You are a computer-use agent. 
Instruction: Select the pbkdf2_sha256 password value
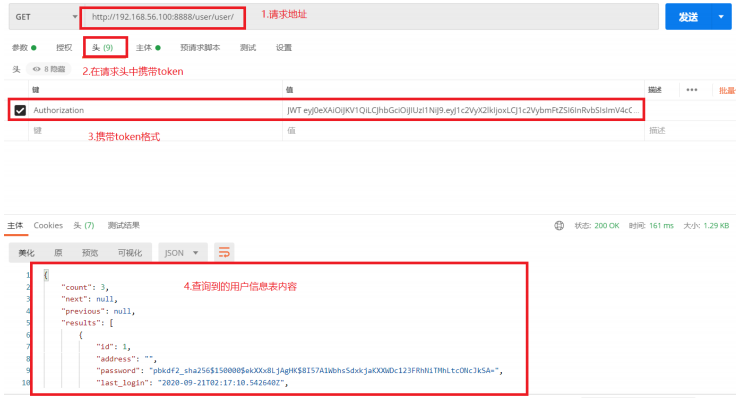(x=324, y=370)
